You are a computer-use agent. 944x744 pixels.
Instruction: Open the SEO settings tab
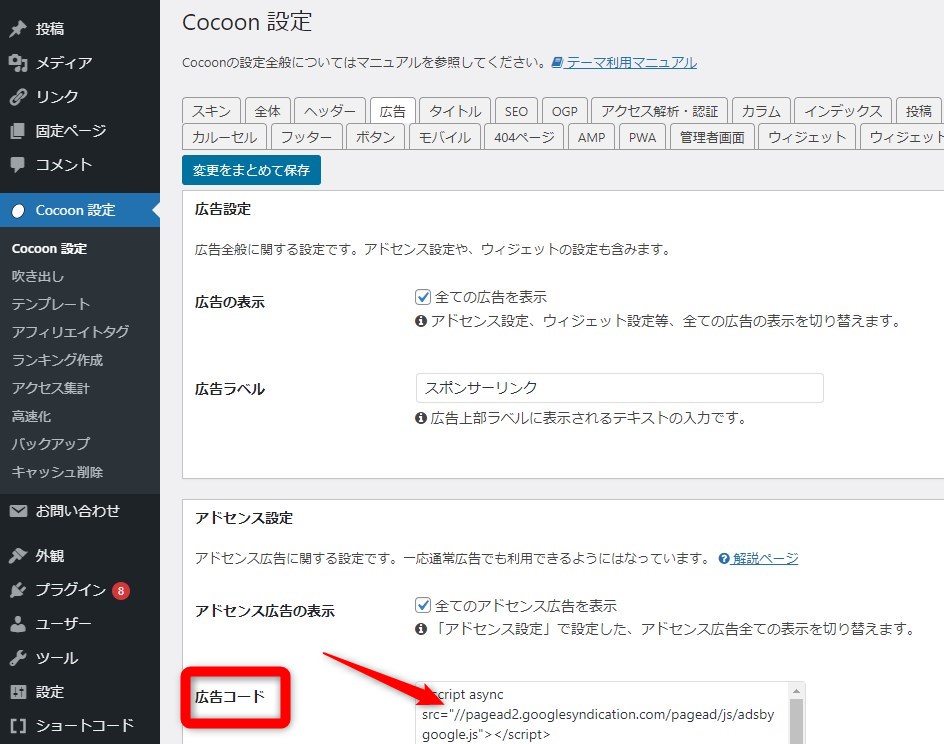[x=516, y=111]
